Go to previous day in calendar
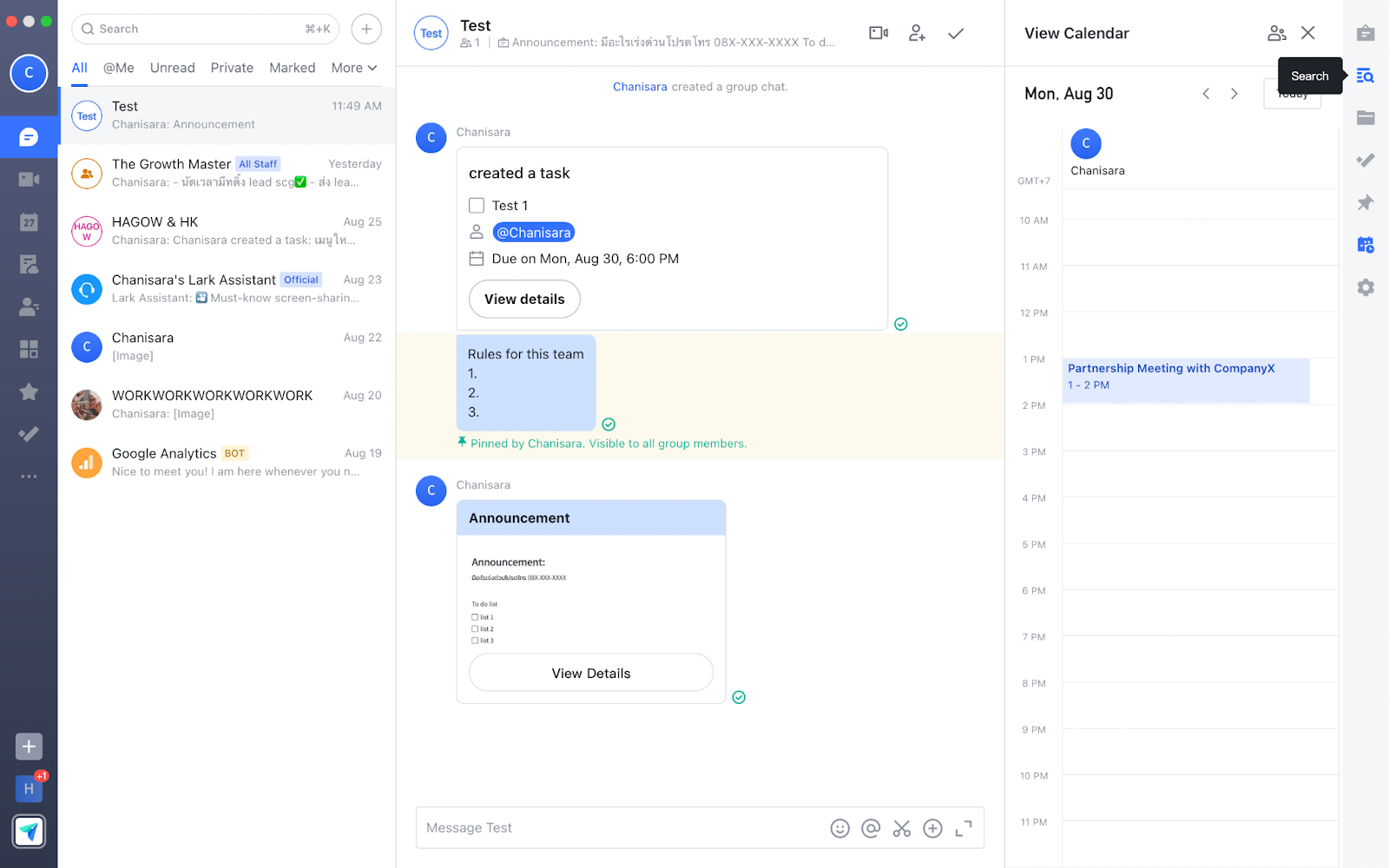This screenshot has width=1389, height=868. [x=1206, y=94]
